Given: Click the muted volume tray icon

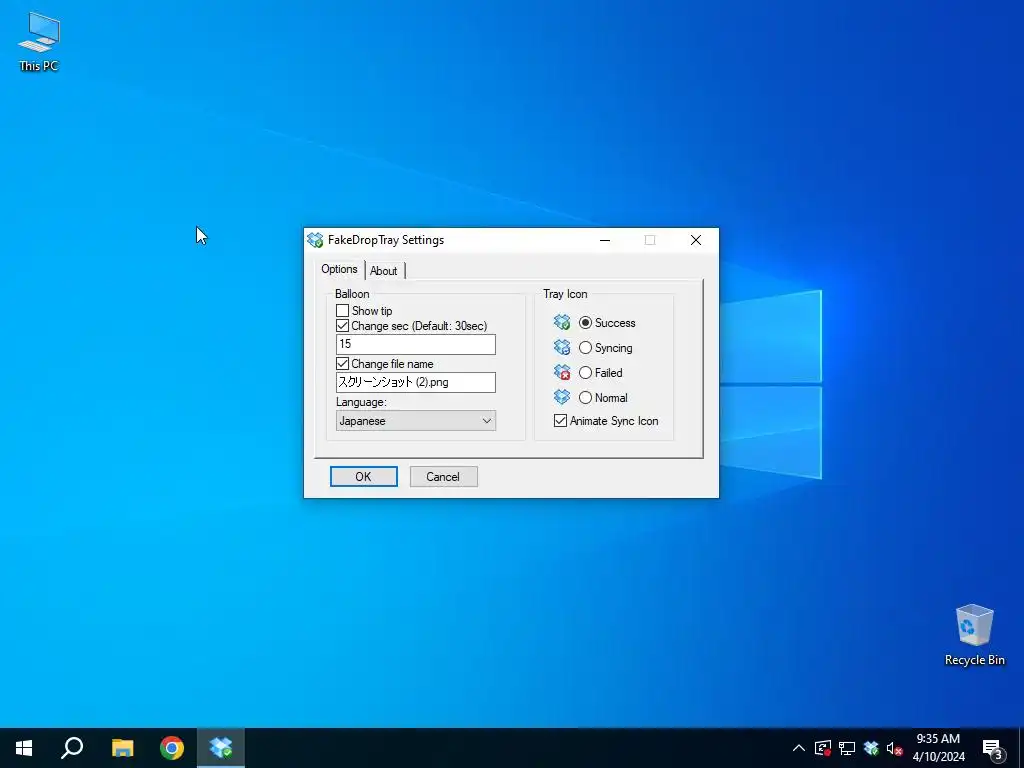Looking at the screenshot, I should click(x=895, y=748).
